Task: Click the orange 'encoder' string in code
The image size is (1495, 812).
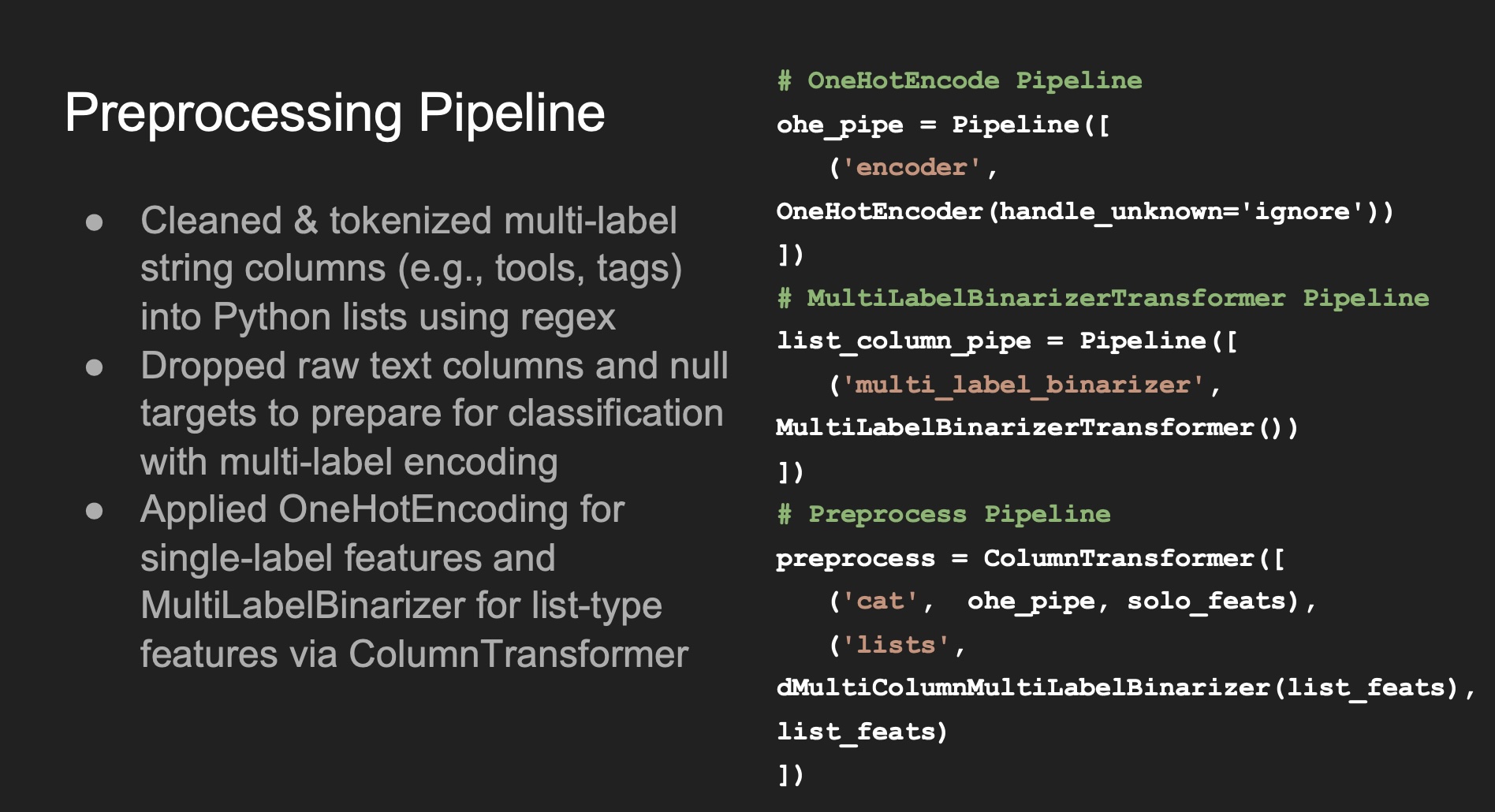Action: click(912, 168)
